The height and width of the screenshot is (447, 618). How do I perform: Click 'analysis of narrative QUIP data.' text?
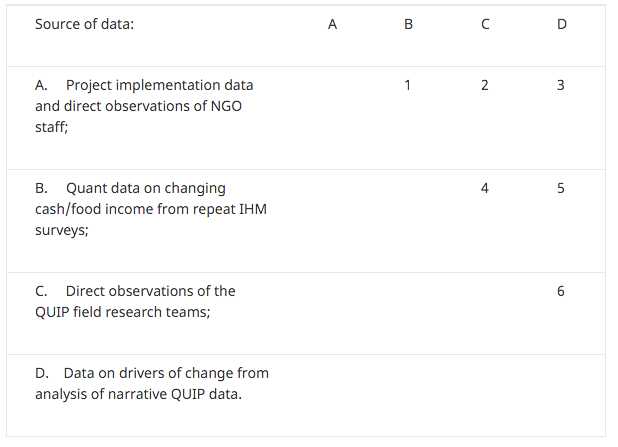point(138,394)
